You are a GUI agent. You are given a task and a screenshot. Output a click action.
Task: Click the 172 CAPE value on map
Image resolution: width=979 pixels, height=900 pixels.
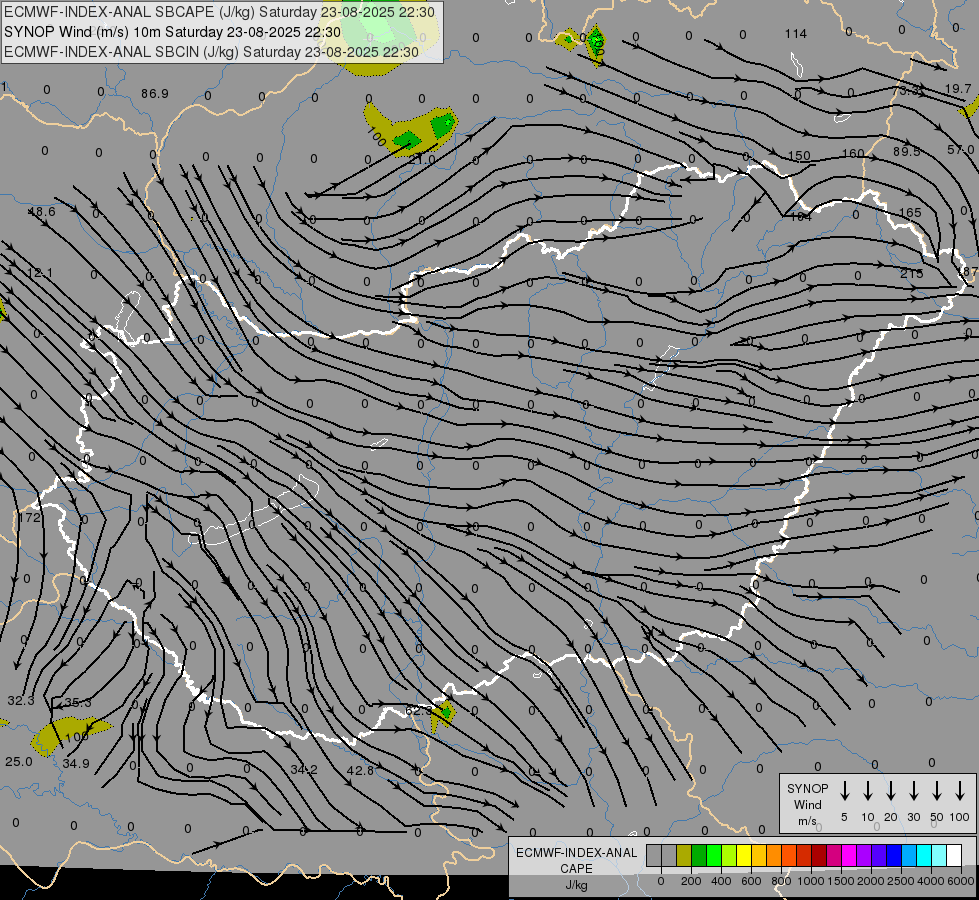[29, 518]
